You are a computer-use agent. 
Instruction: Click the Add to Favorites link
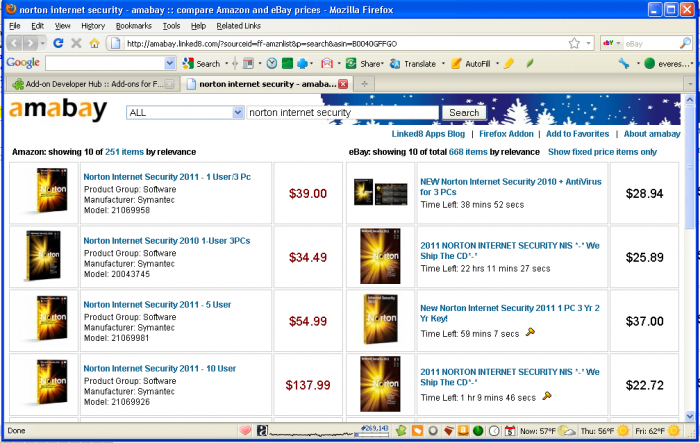click(x=577, y=134)
